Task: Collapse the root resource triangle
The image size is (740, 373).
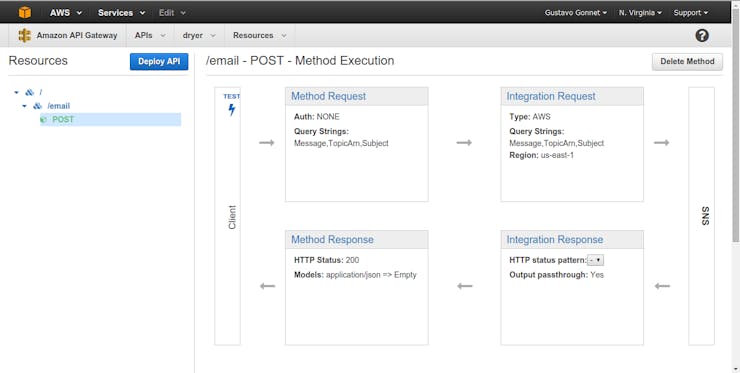Action: click(x=17, y=93)
